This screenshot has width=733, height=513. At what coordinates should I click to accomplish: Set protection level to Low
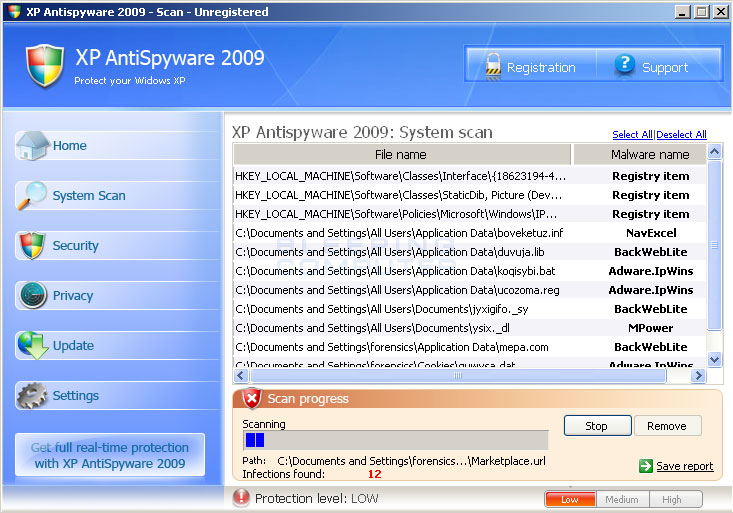click(570, 499)
